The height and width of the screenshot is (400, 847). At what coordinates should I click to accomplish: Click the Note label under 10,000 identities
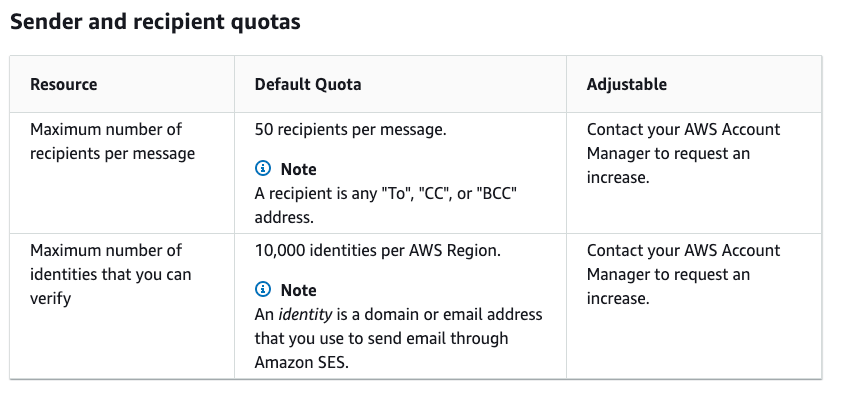pyautogui.click(x=299, y=290)
